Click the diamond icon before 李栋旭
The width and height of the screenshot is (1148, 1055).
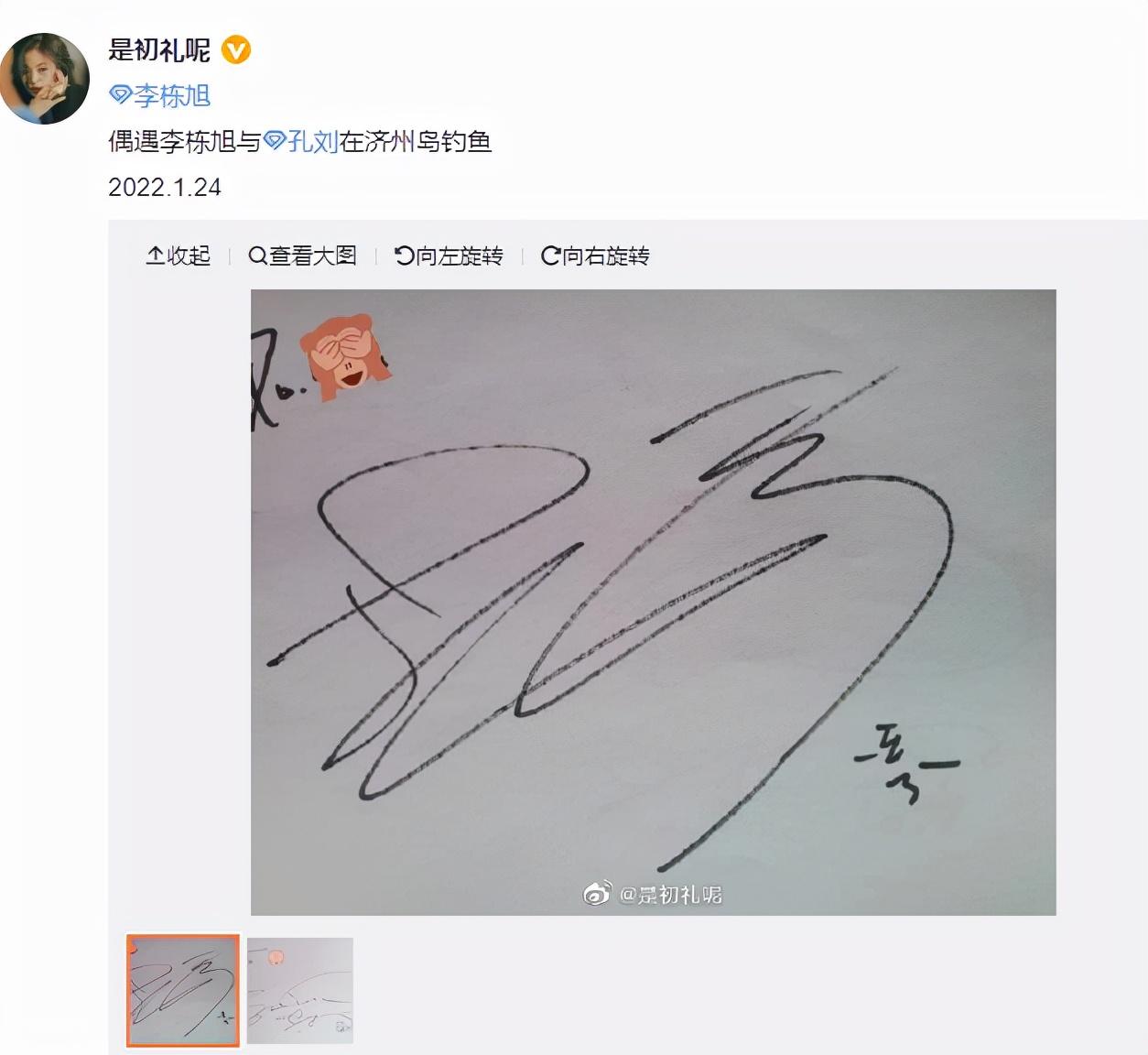[121, 95]
